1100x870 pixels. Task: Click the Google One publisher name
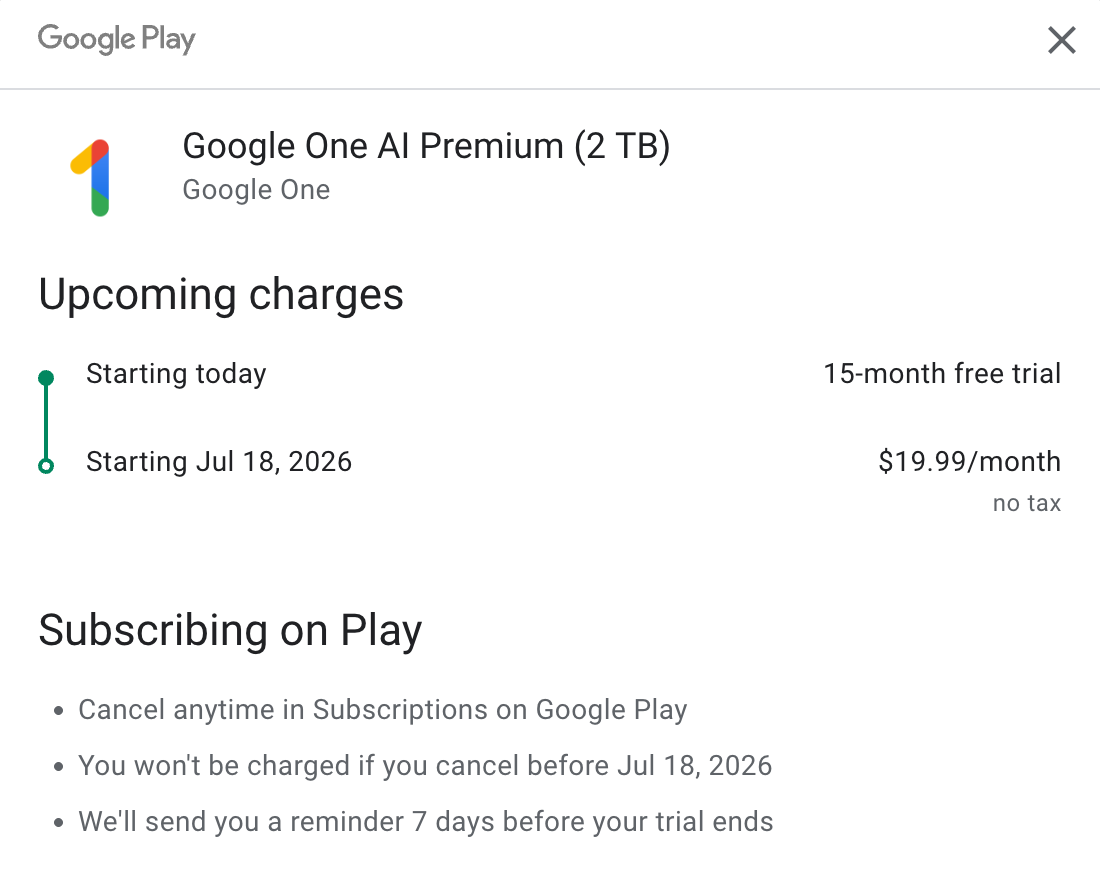256,190
